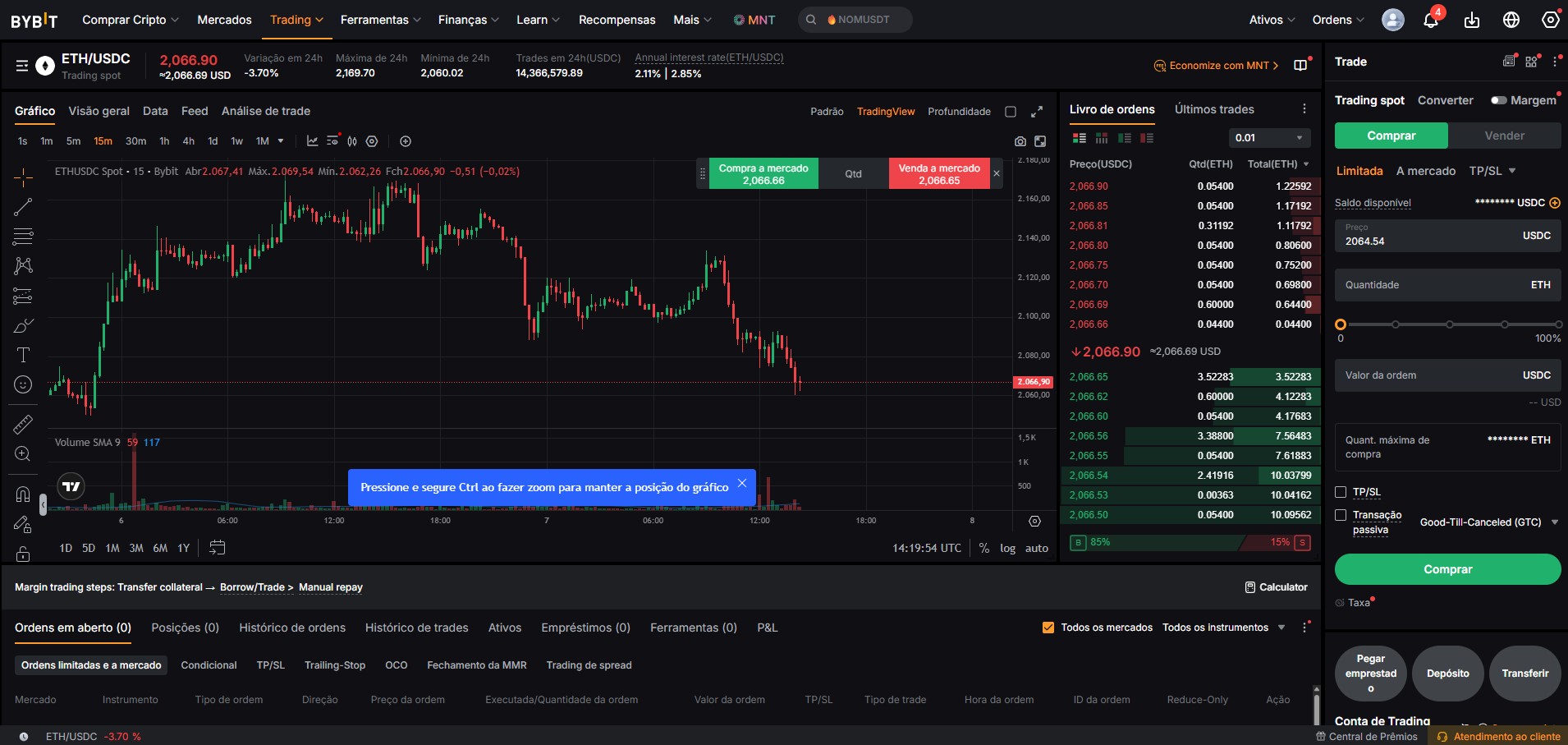1568x745 pixels.
Task: Select the ruler measure tool
Action: click(22, 424)
